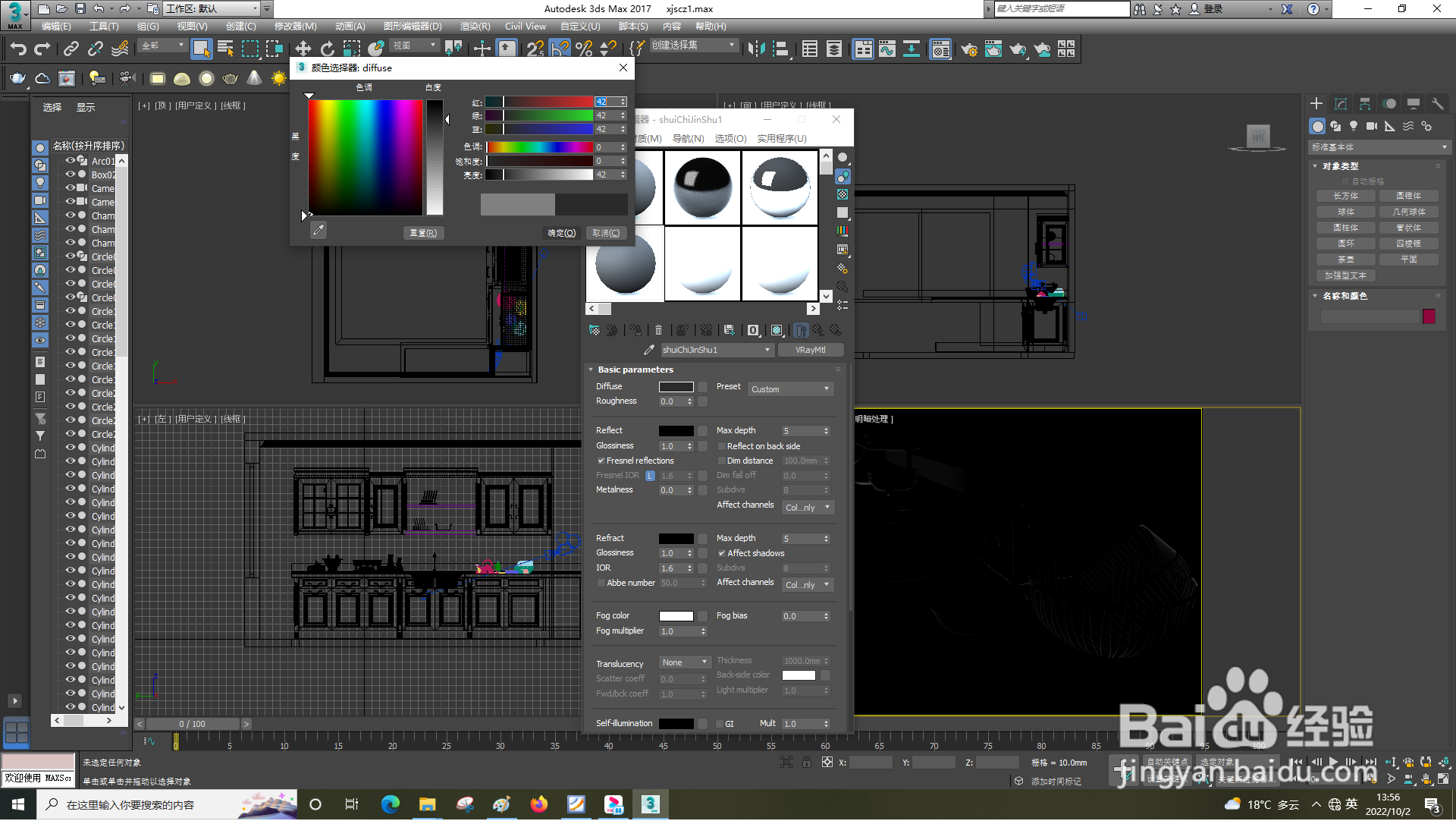Open the 修改器(M) menu
Screen dimensions: 1456x821
coord(295,27)
